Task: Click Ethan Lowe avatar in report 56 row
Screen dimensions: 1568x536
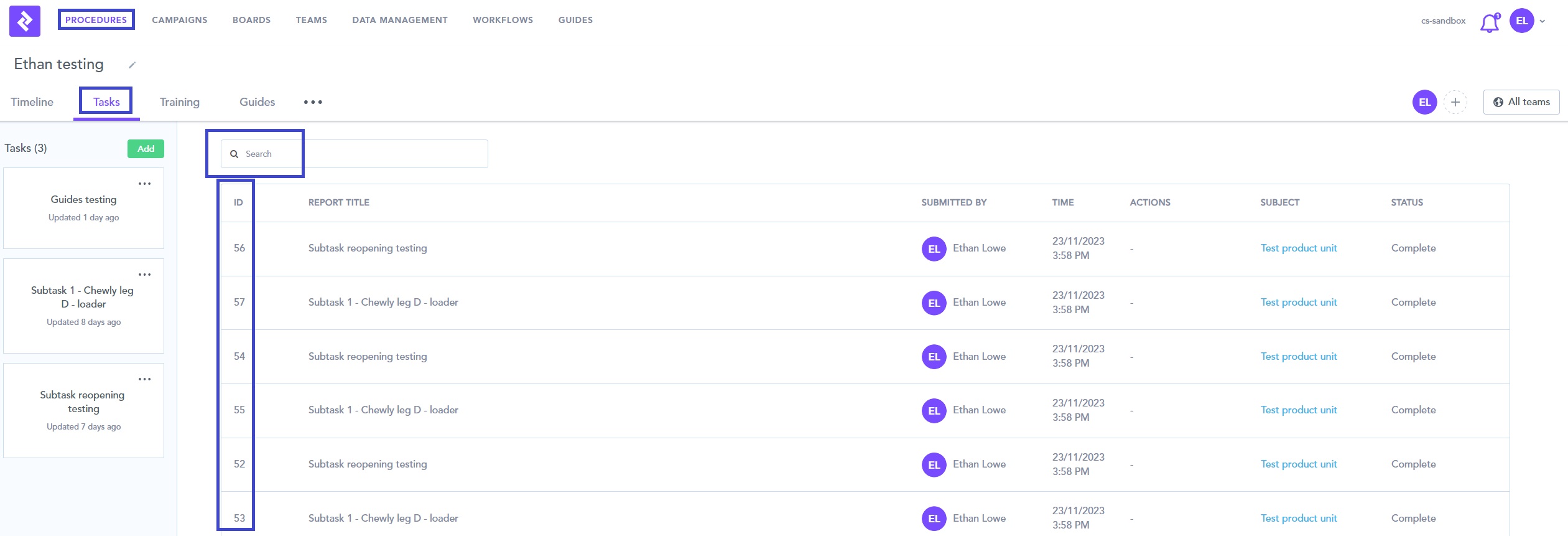Action: point(934,249)
